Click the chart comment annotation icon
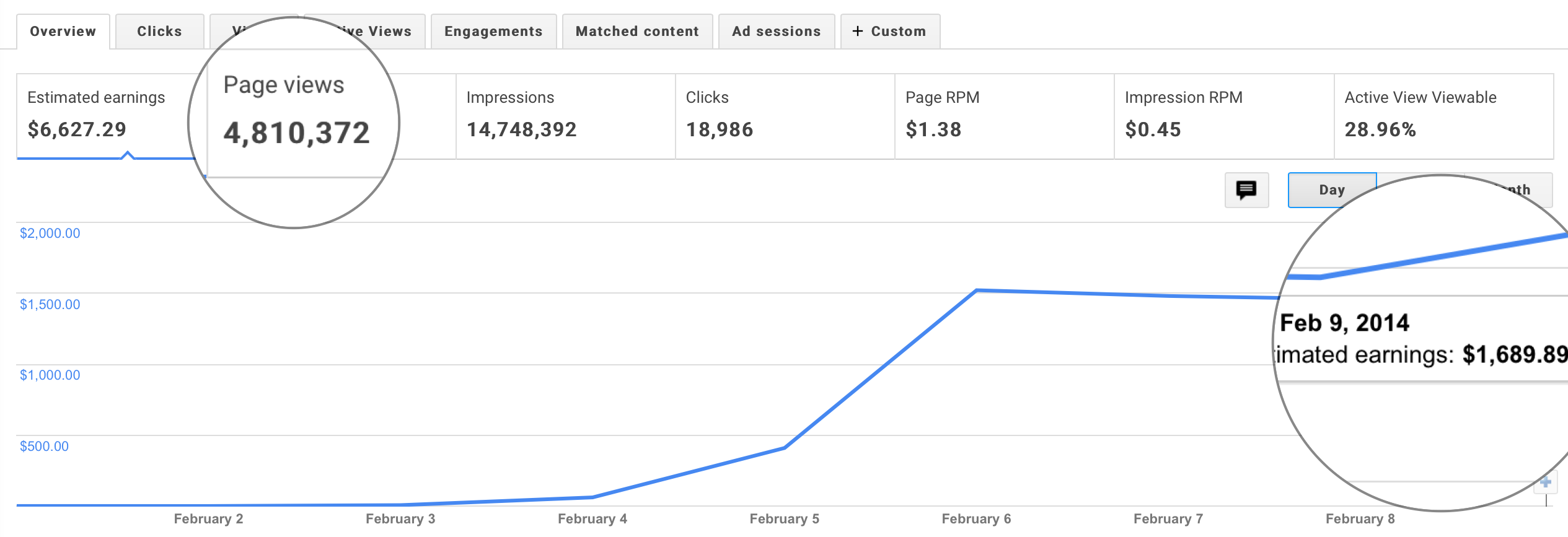 coord(1246,190)
